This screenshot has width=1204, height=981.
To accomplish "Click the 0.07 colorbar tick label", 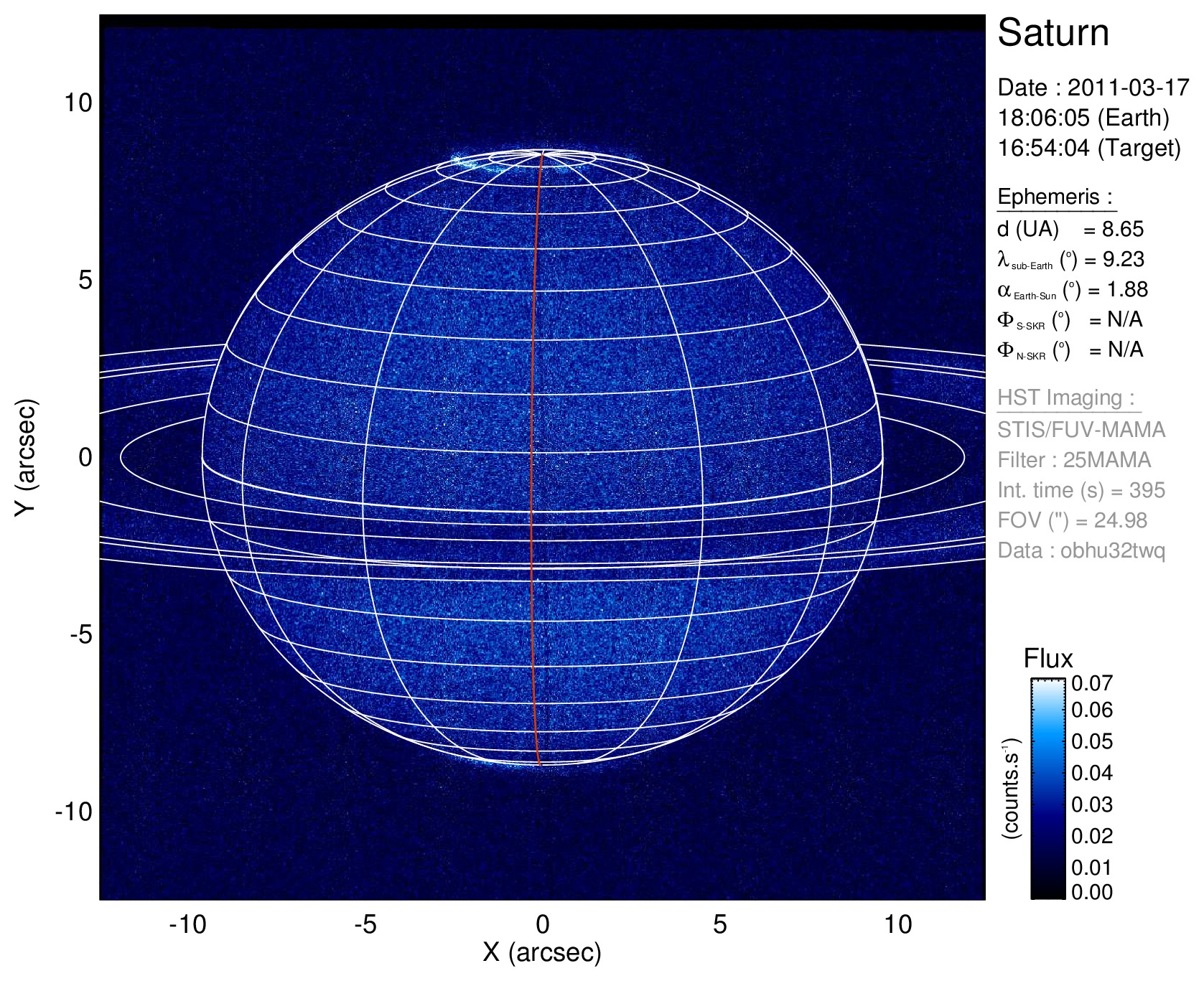I will pos(1091,683).
